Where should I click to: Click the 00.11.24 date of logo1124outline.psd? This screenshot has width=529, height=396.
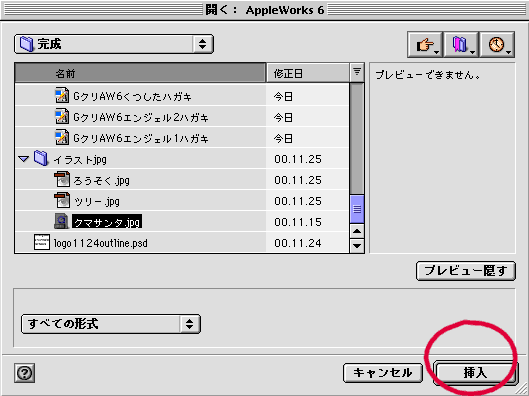pos(298,243)
